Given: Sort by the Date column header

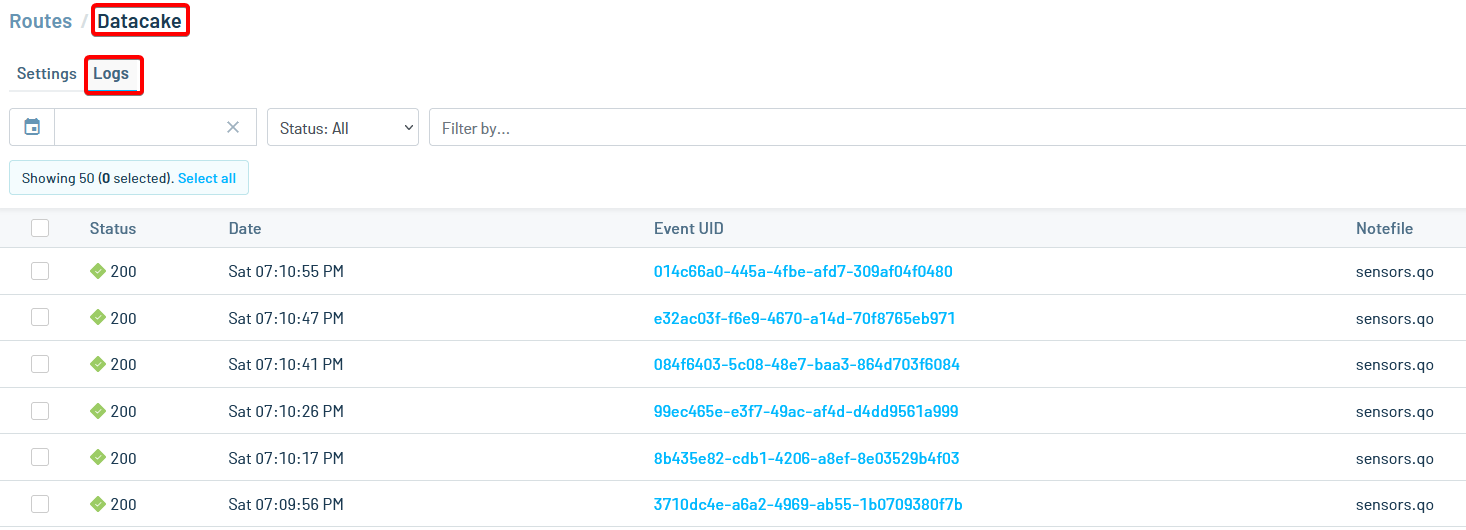Looking at the screenshot, I should pyautogui.click(x=245, y=228).
